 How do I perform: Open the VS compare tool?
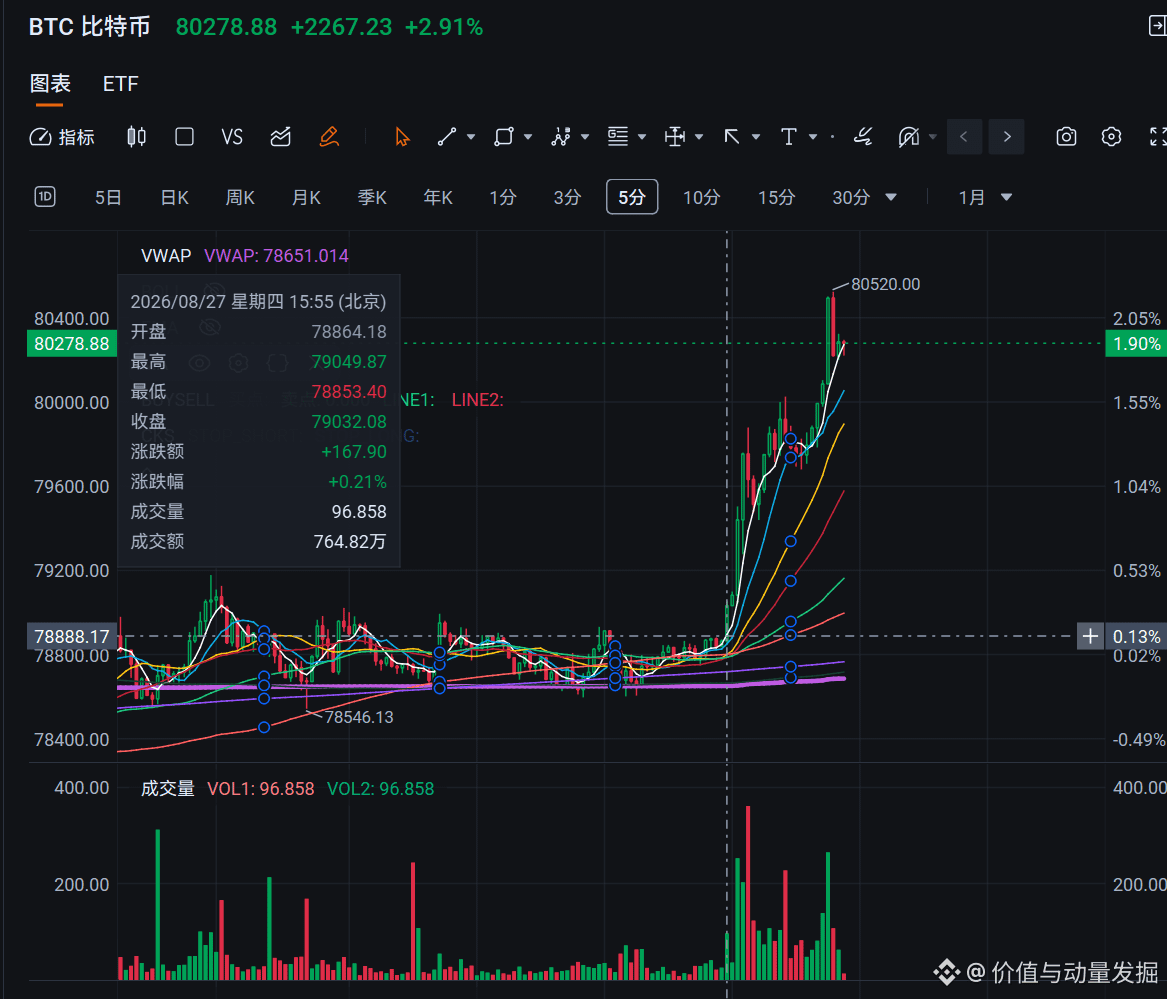[x=232, y=137]
